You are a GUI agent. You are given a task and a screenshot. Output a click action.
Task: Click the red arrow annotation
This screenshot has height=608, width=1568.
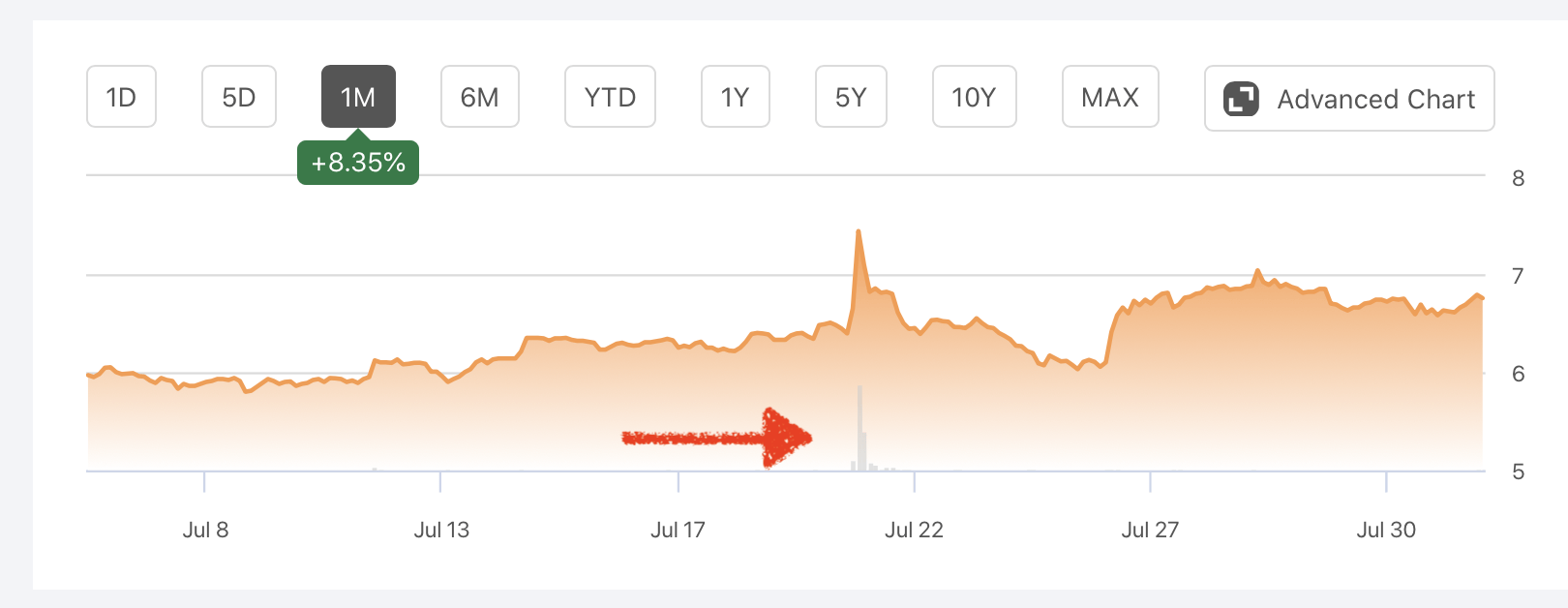718,438
